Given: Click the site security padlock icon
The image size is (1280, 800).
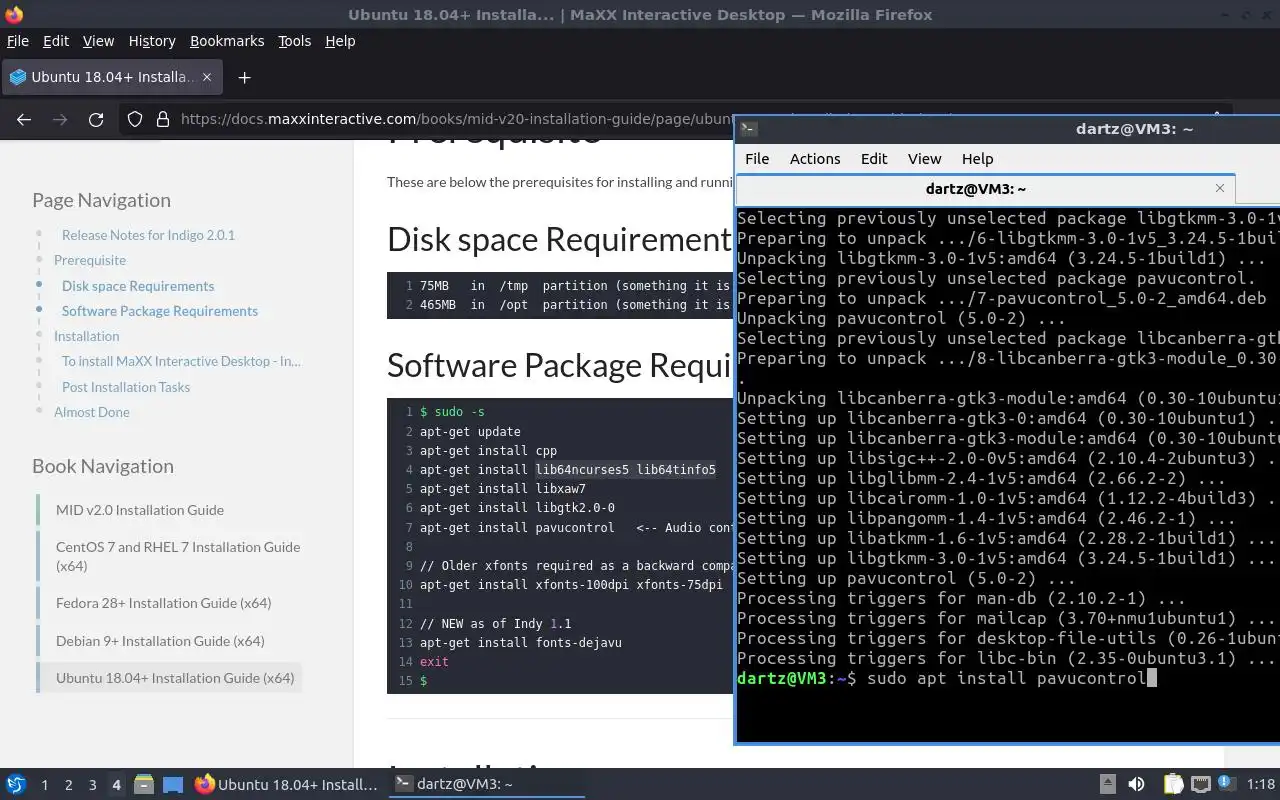Looking at the screenshot, I should (163, 119).
